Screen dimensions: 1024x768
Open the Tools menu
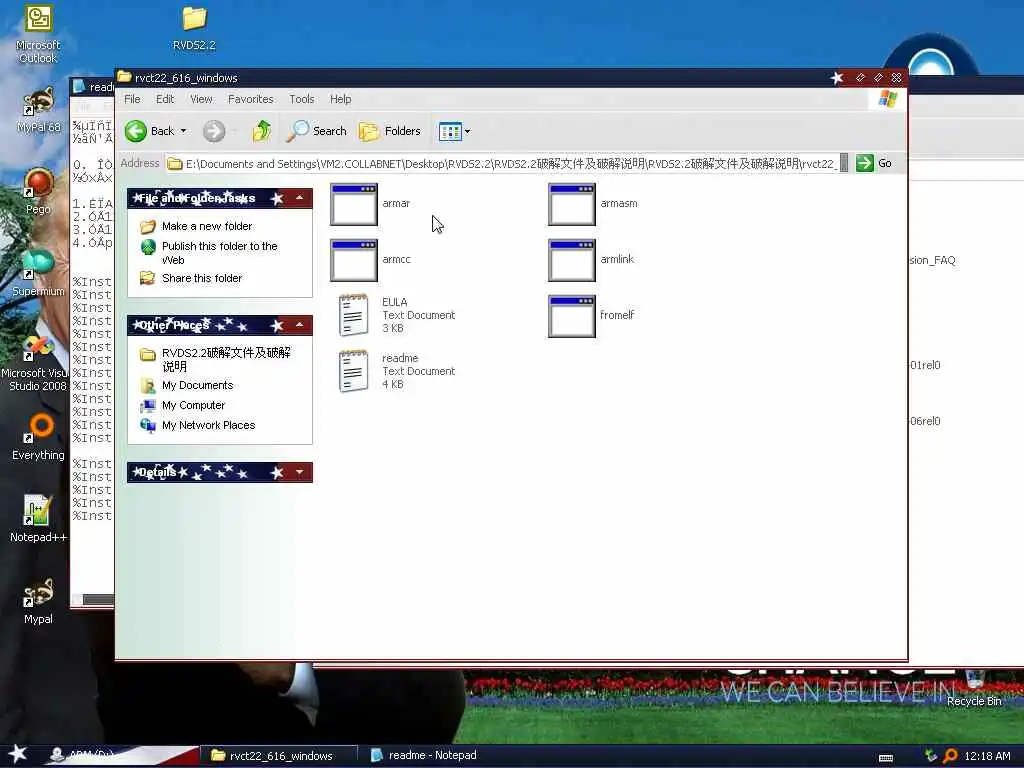pyautogui.click(x=302, y=99)
